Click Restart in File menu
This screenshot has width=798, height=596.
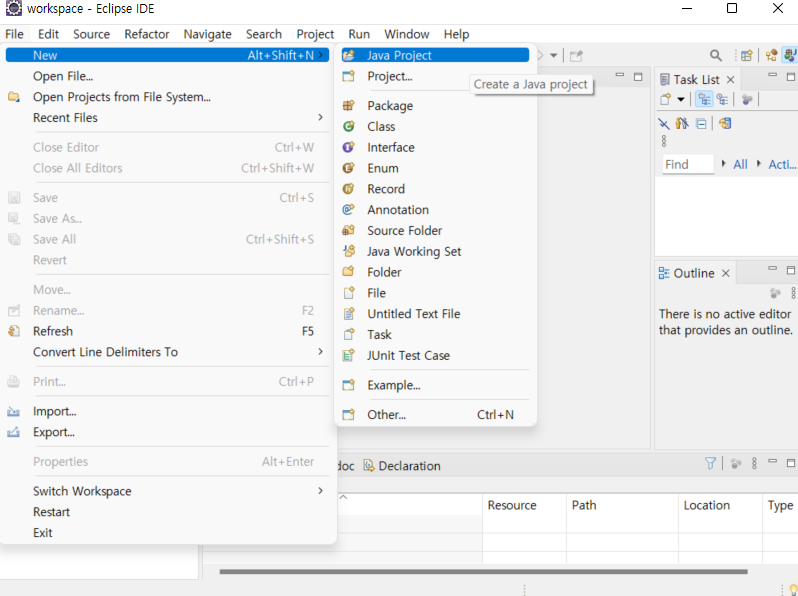(x=167, y=512)
